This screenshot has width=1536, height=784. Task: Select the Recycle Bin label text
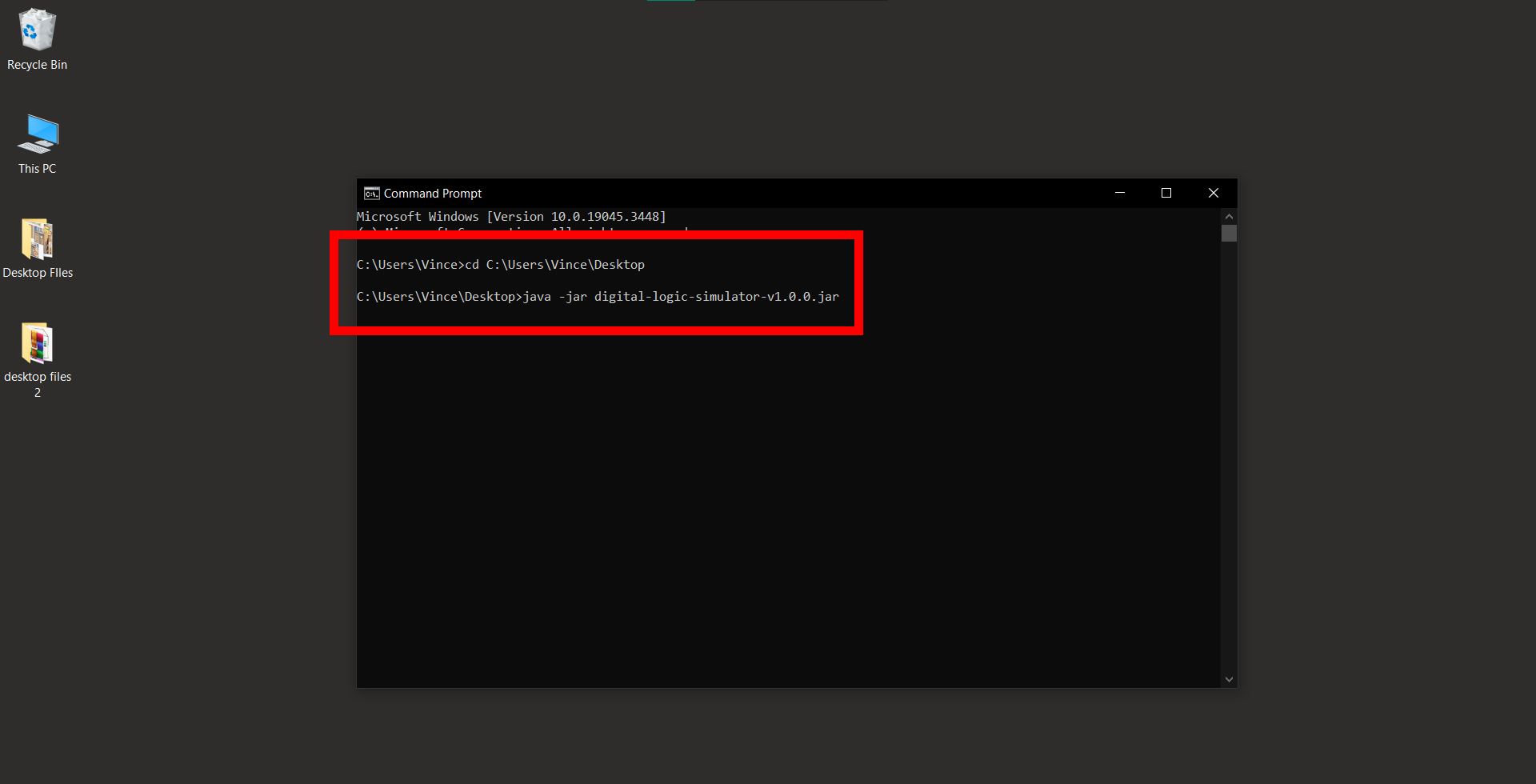pyautogui.click(x=37, y=64)
